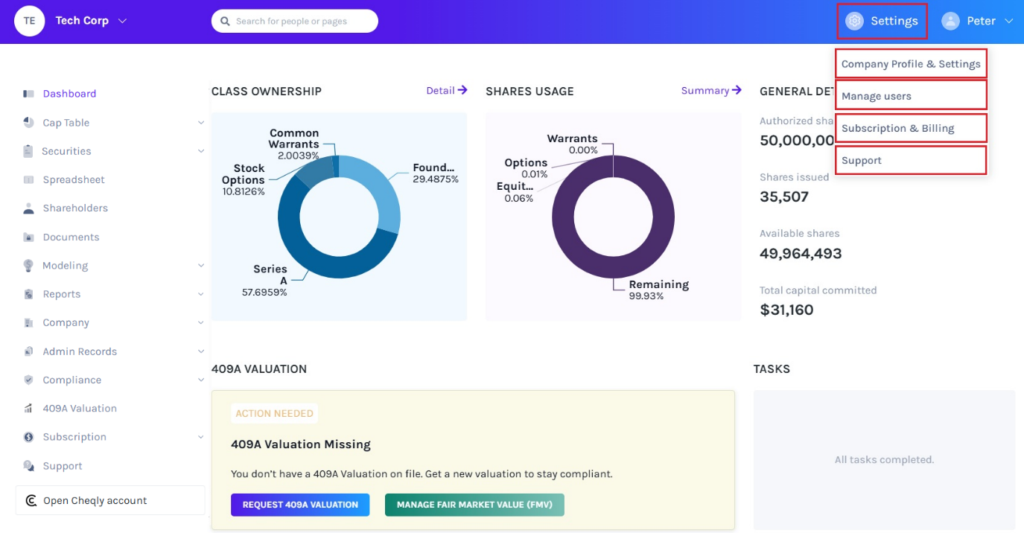Expand the Reports sidebar chevron
The height and width of the screenshot is (533, 1024).
201,295
